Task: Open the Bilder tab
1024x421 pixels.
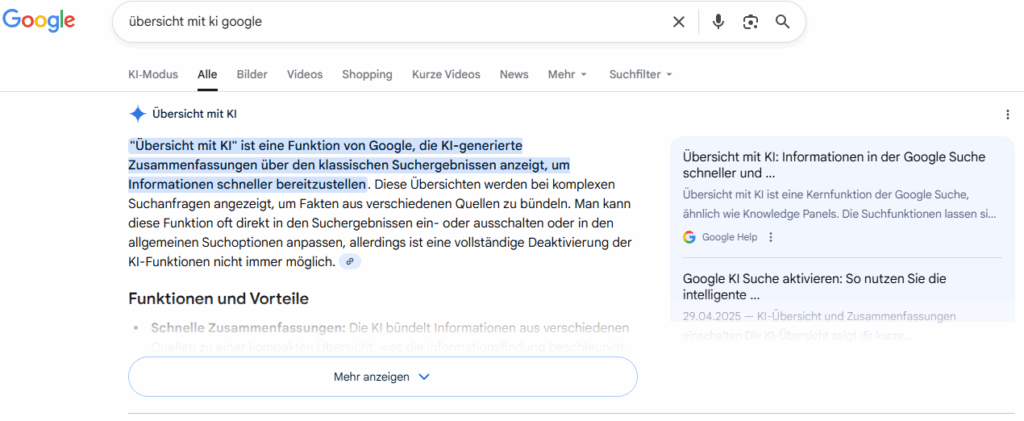Action: 252,74
